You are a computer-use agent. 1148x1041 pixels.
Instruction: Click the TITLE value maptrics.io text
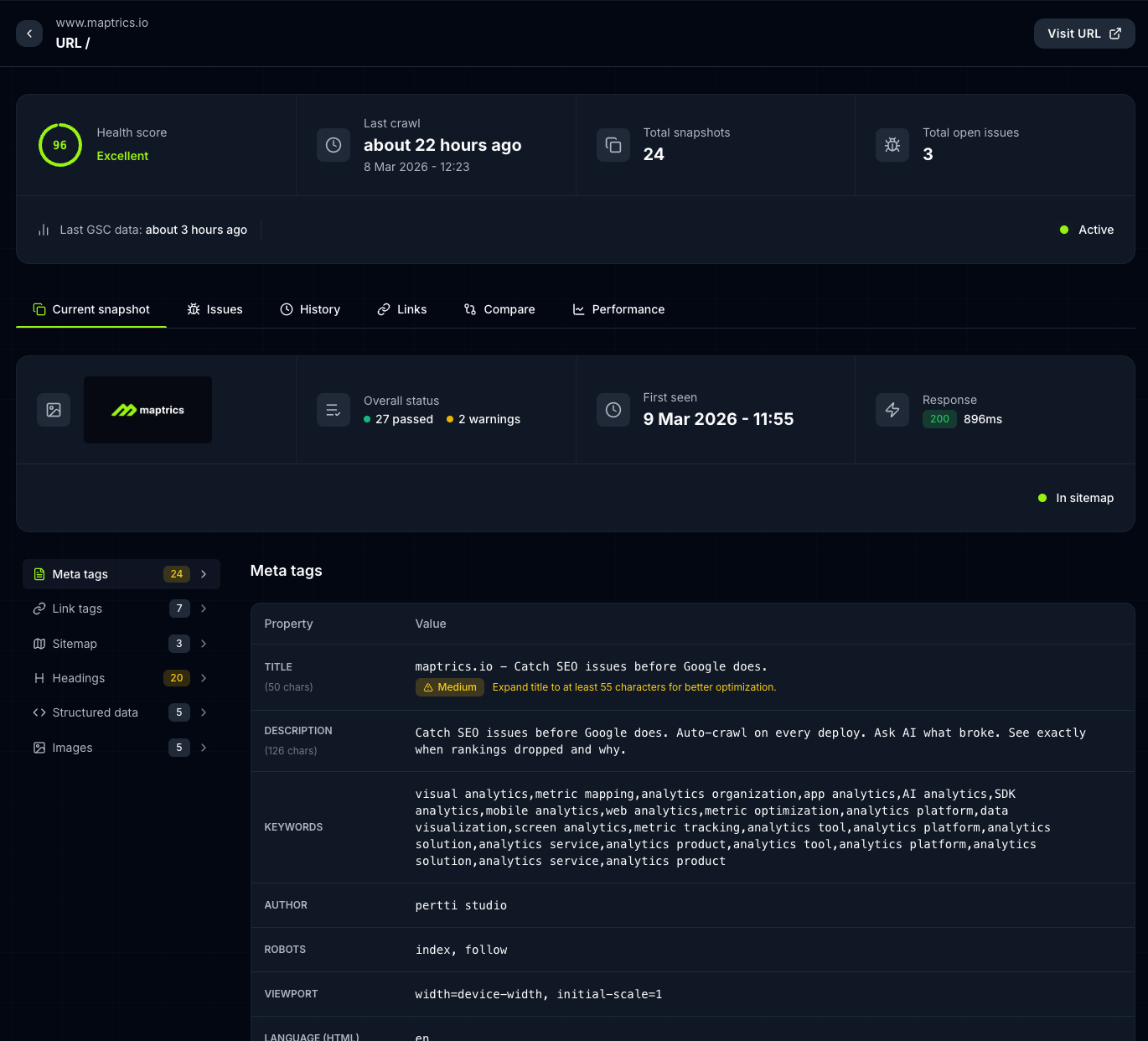[592, 666]
